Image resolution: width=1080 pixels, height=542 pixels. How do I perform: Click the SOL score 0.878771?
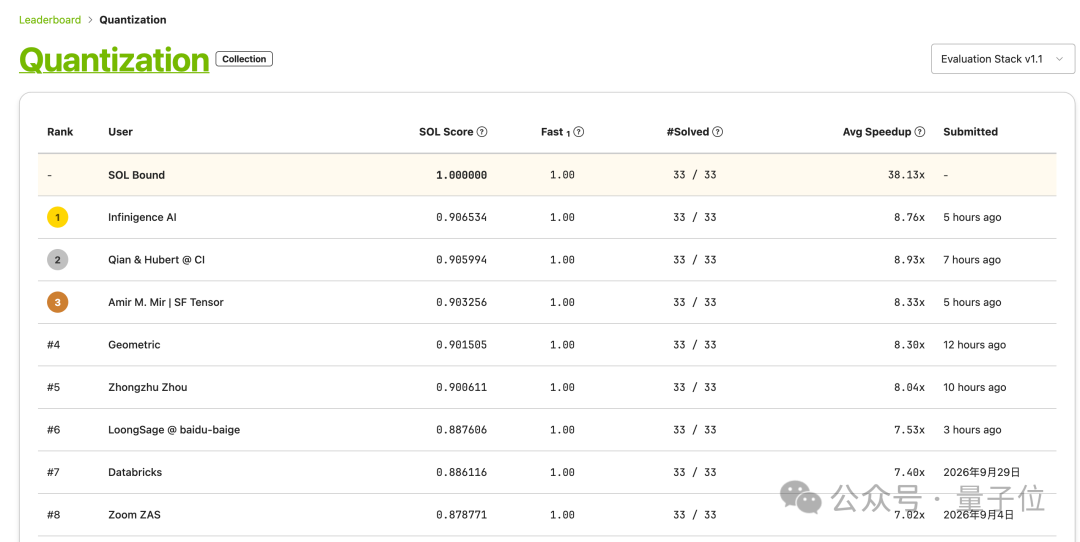point(461,514)
